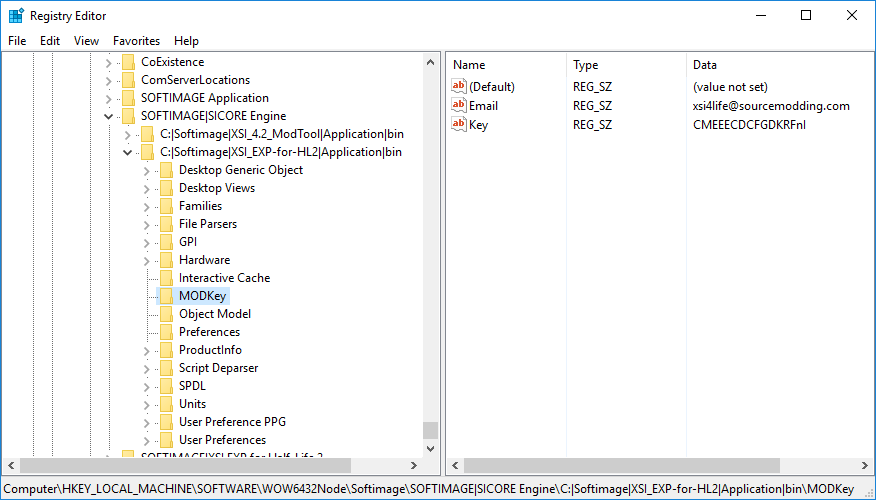Click the Hardware folder icon
876x500 pixels.
[166, 260]
